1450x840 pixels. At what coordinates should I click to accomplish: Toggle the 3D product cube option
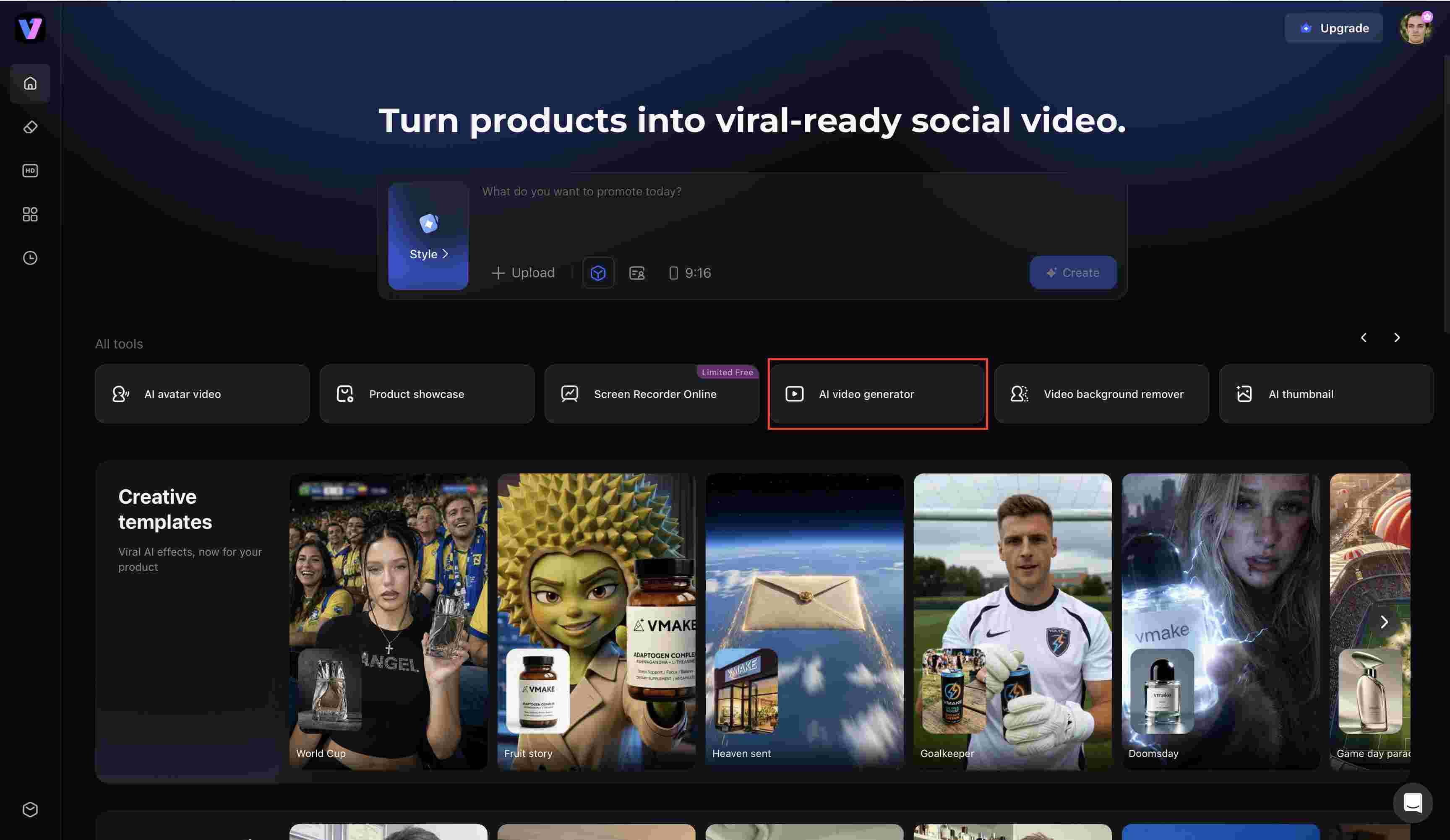pos(598,273)
